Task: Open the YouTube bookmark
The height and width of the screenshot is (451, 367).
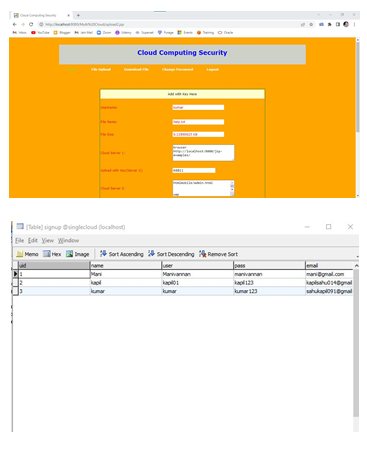Action: coord(40,33)
